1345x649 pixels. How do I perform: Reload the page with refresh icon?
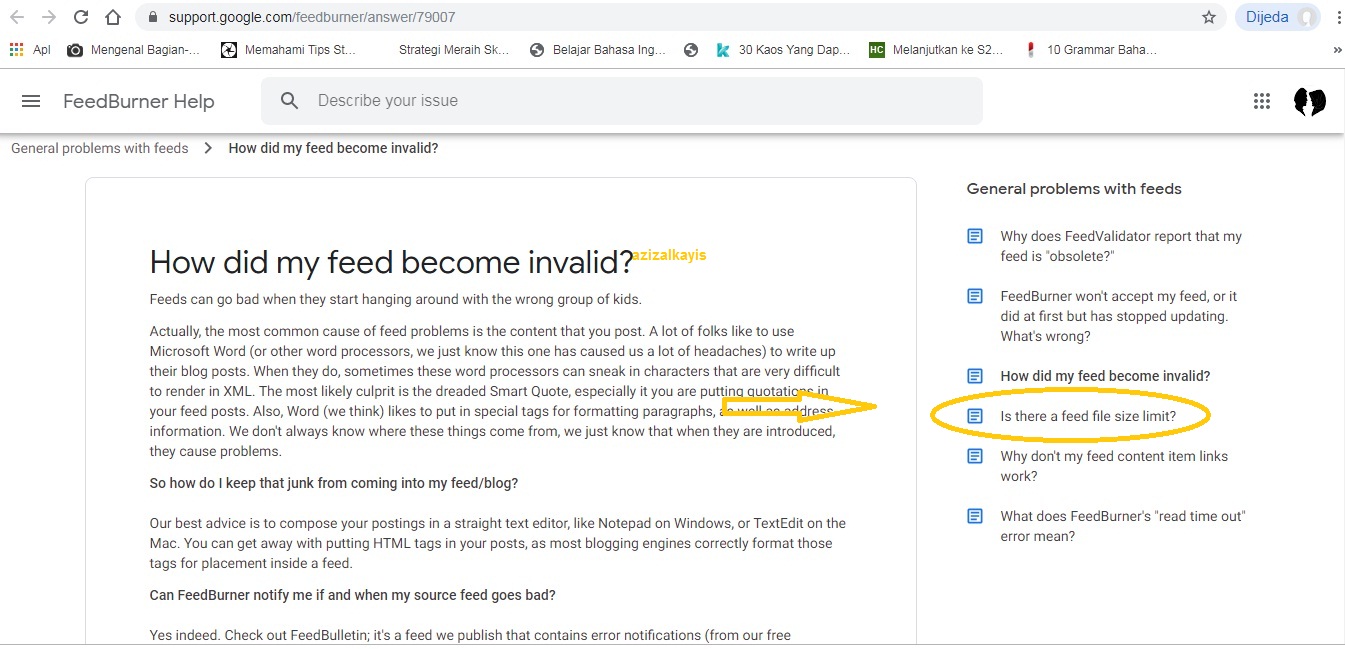(x=81, y=17)
